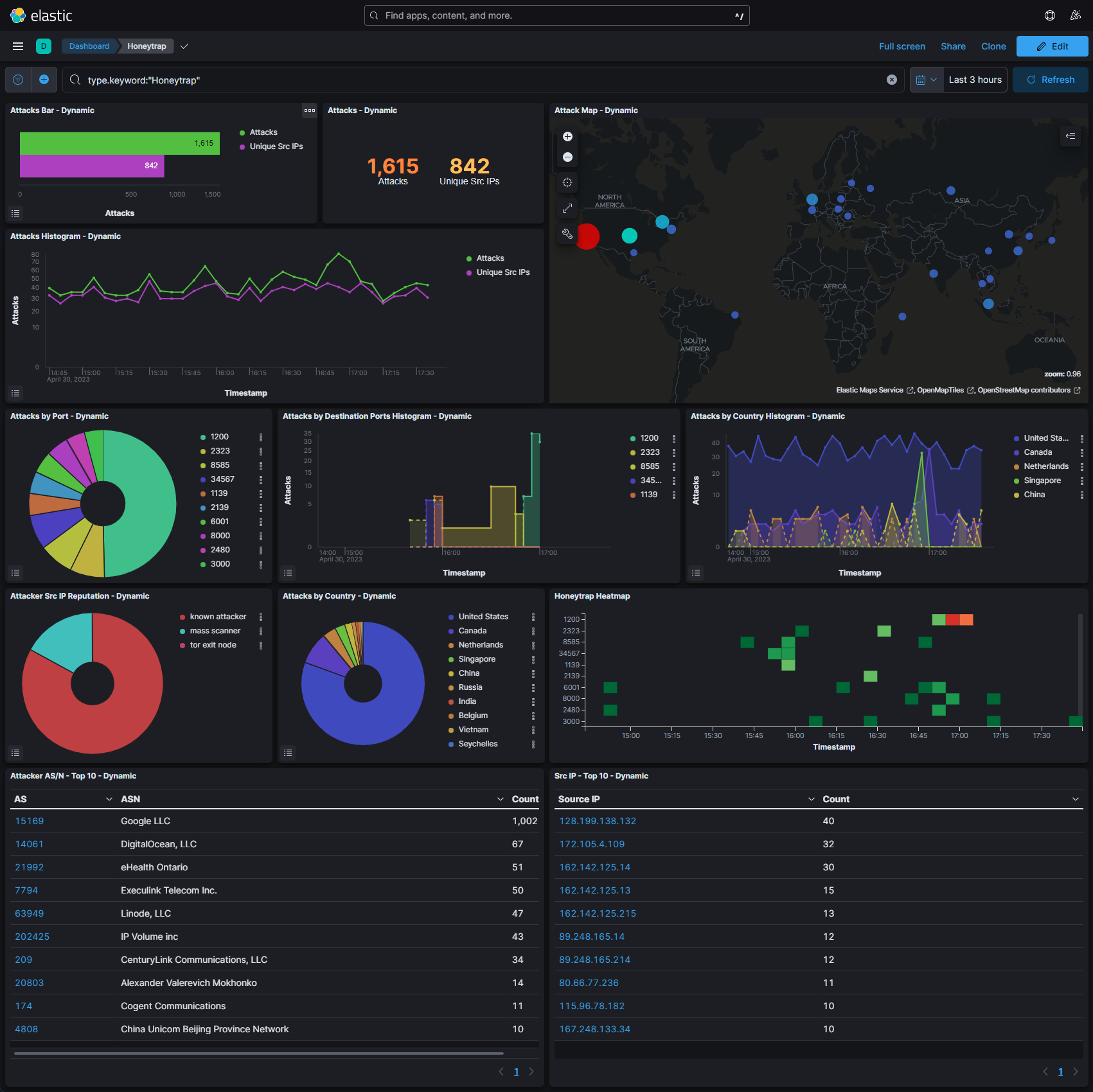Open source IP 128.199.138.132 link
This screenshot has height=1092, width=1093.
[x=598, y=821]
